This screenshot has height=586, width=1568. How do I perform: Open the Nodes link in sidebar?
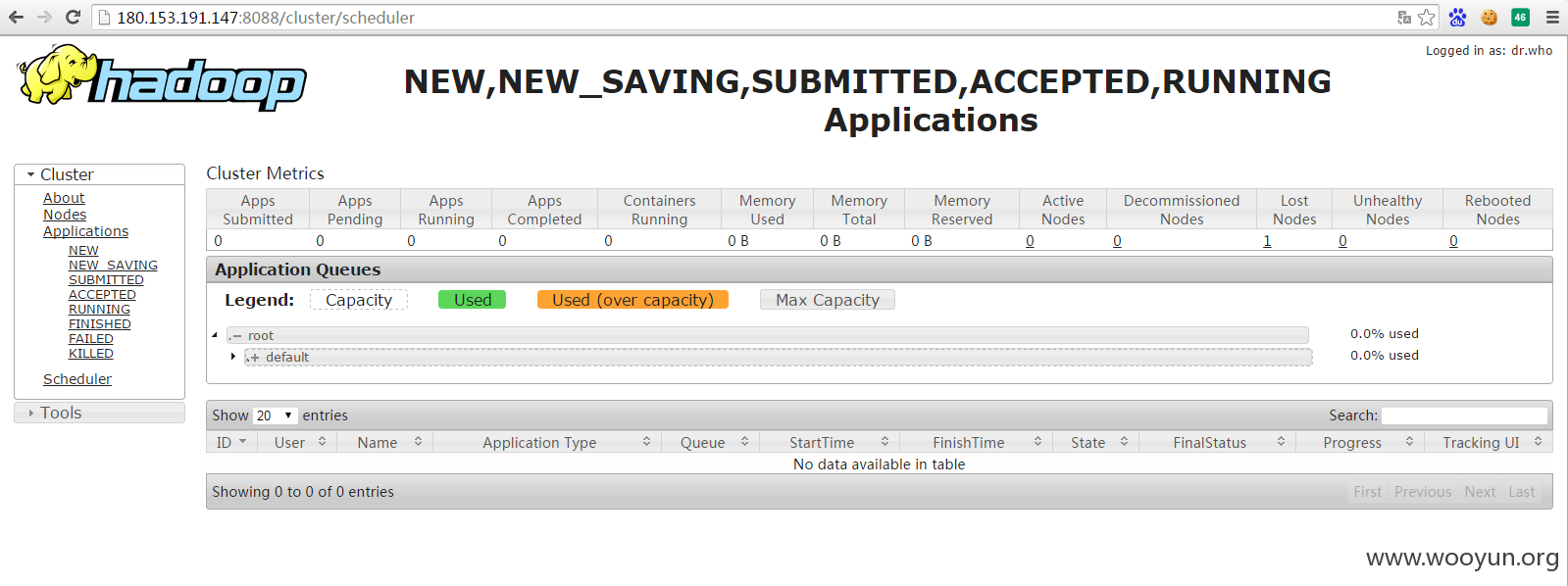(x=65, y=215)
